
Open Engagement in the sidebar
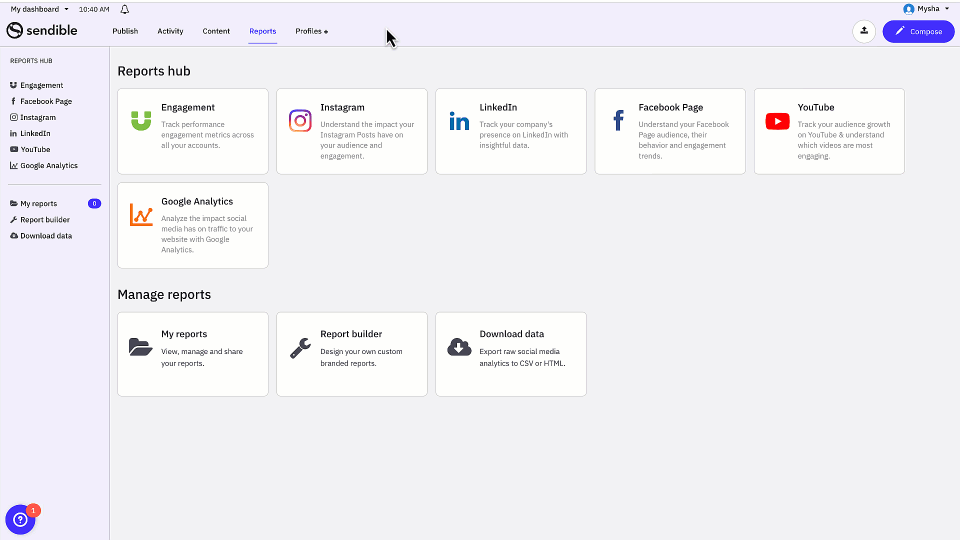pos(42,85)
